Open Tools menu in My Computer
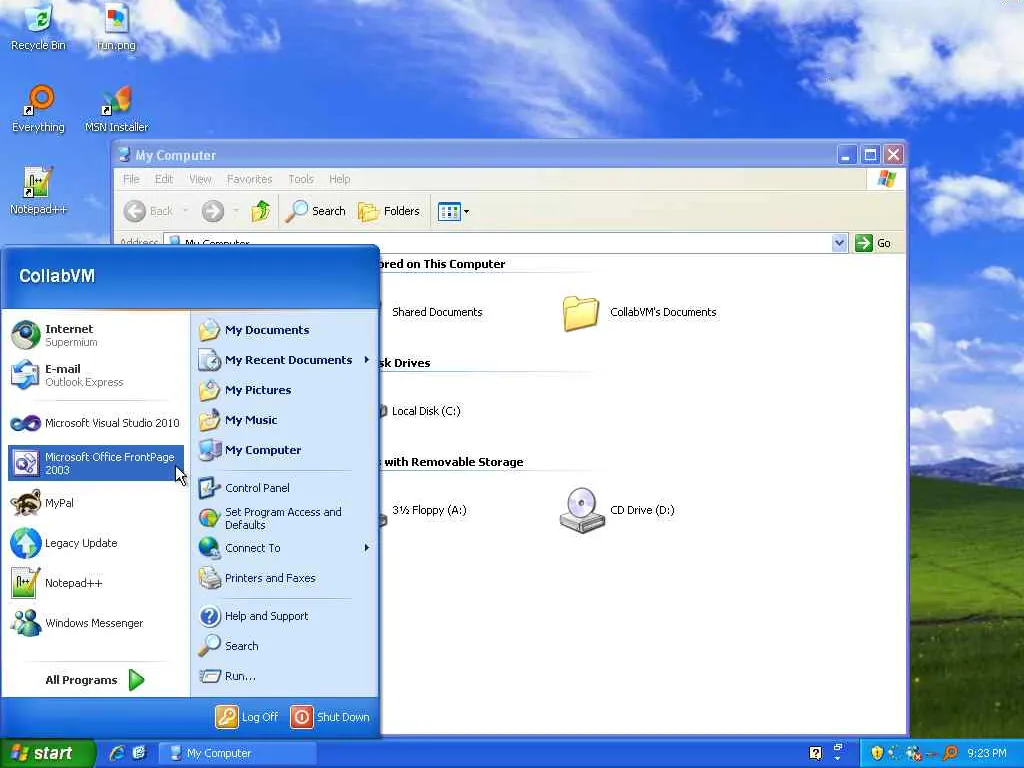Viewport: 1024px width, 768px height. click(300, 179)
